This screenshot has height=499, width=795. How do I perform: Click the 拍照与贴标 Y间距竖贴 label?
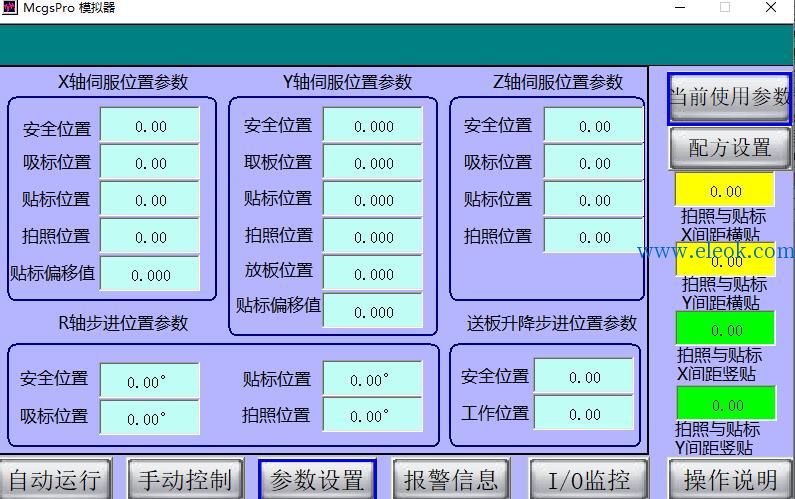point(717,439)
